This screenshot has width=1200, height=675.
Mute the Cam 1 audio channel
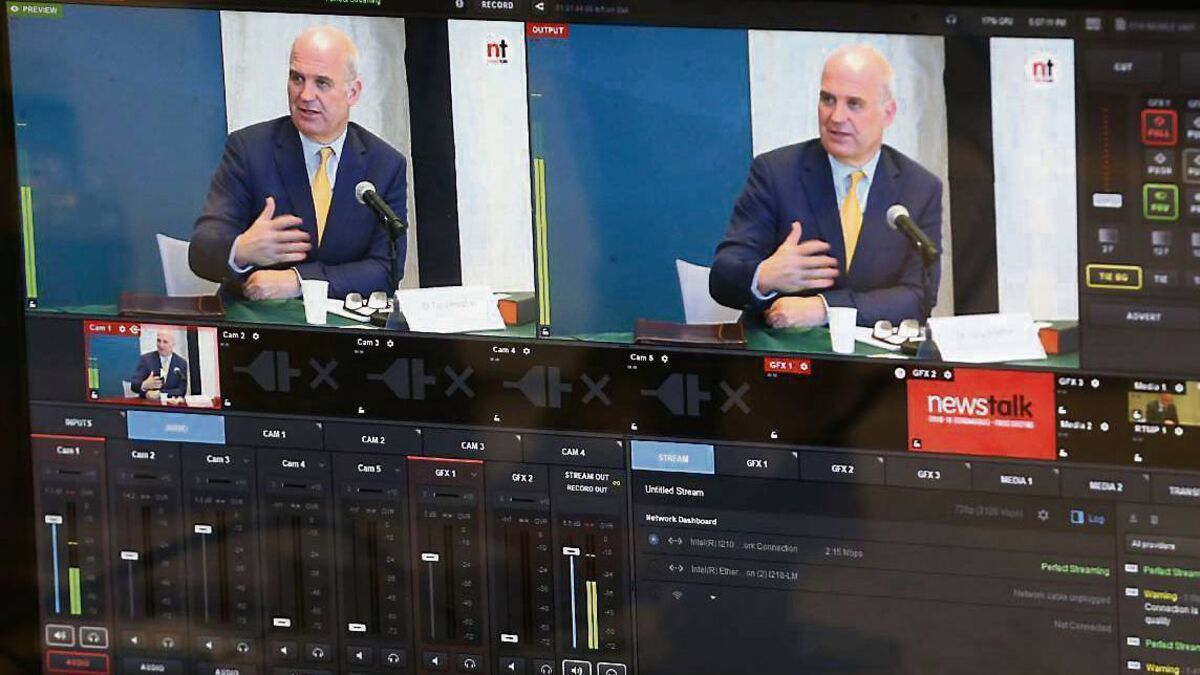[x=59, y=635]
